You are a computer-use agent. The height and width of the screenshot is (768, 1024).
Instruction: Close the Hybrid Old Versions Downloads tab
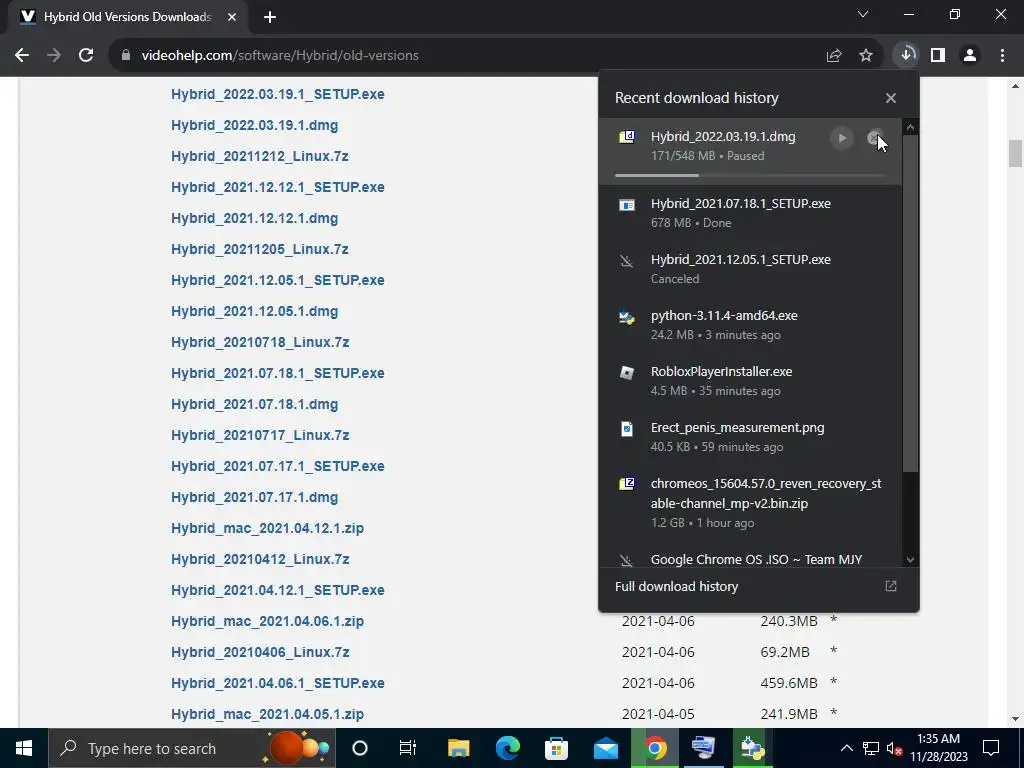[232, 18]
